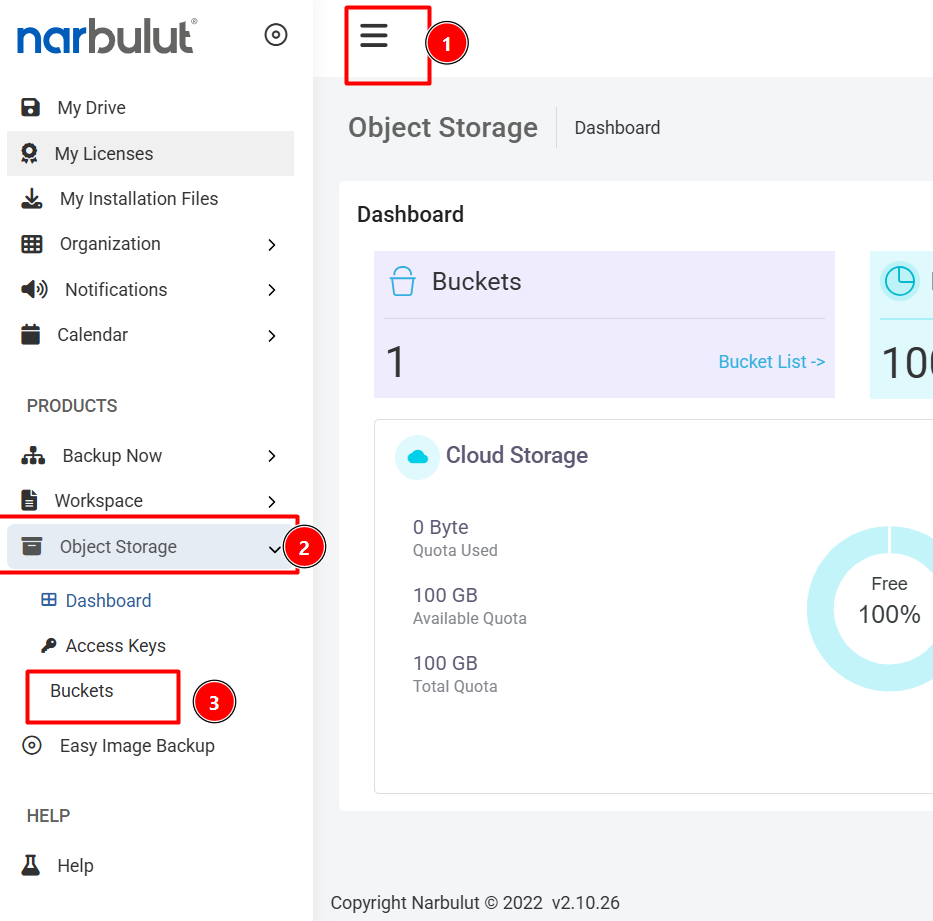Click the PRODUCTS section label

tap(72, 406)
